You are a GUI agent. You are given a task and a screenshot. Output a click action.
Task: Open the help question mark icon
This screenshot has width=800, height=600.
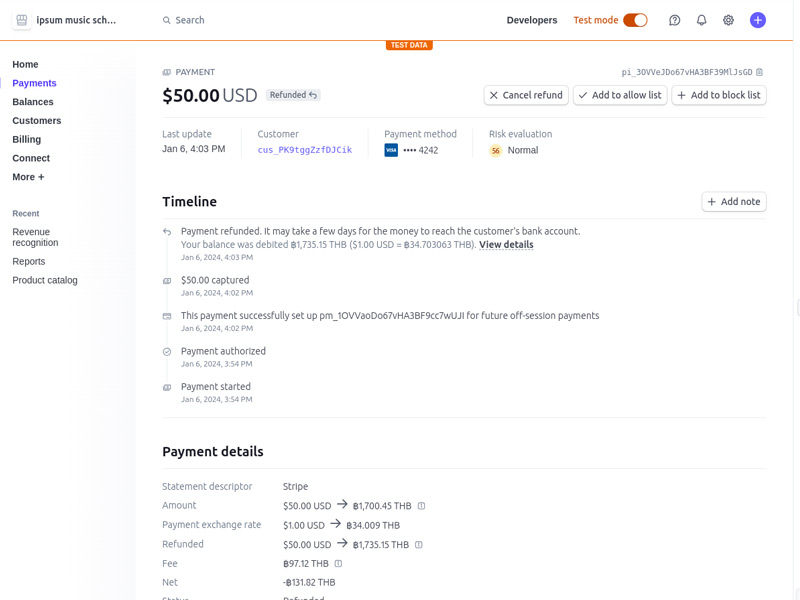675,20
